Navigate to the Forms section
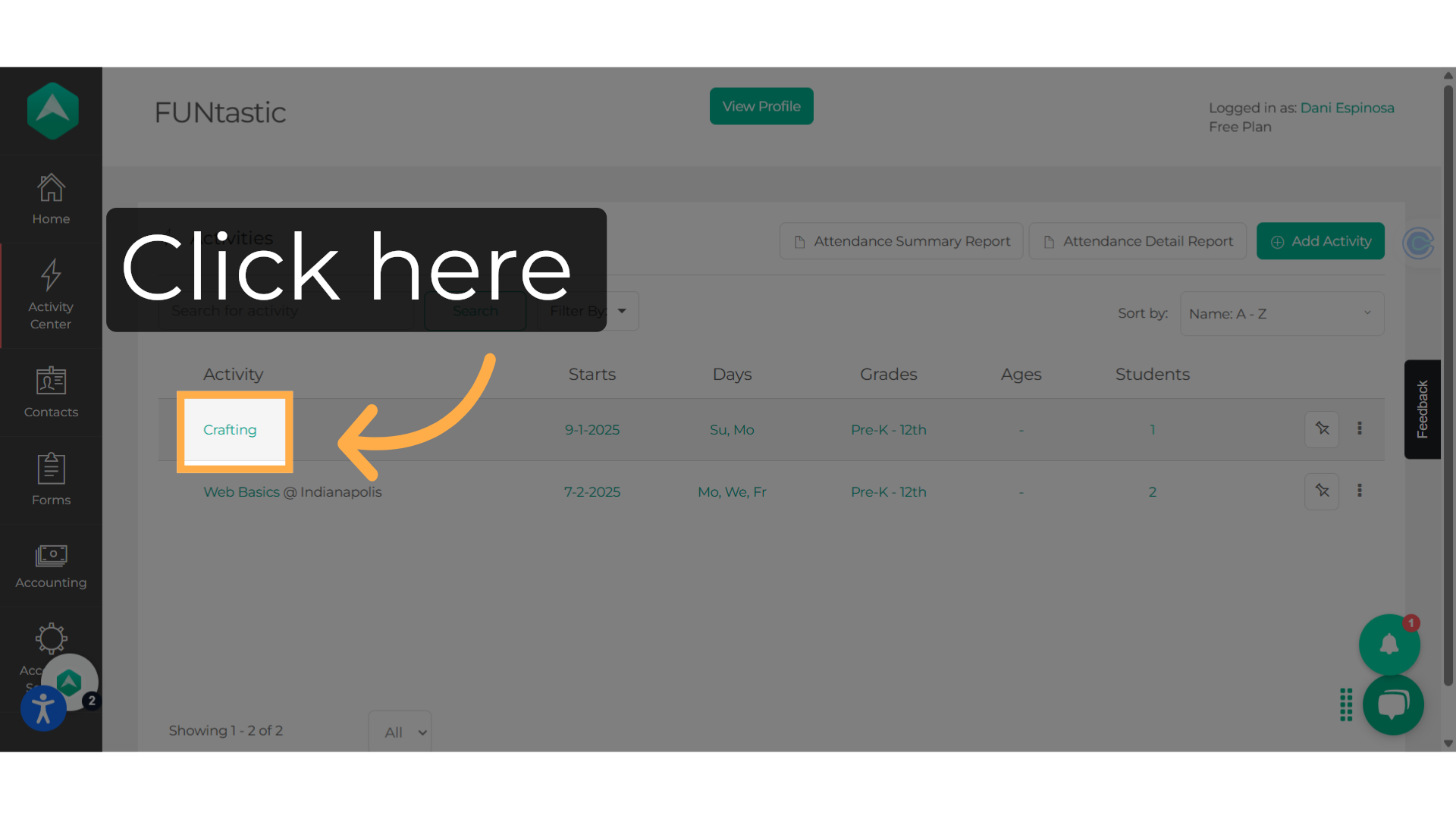Viewport: 1456px width, 819px height. click(50, 479)
